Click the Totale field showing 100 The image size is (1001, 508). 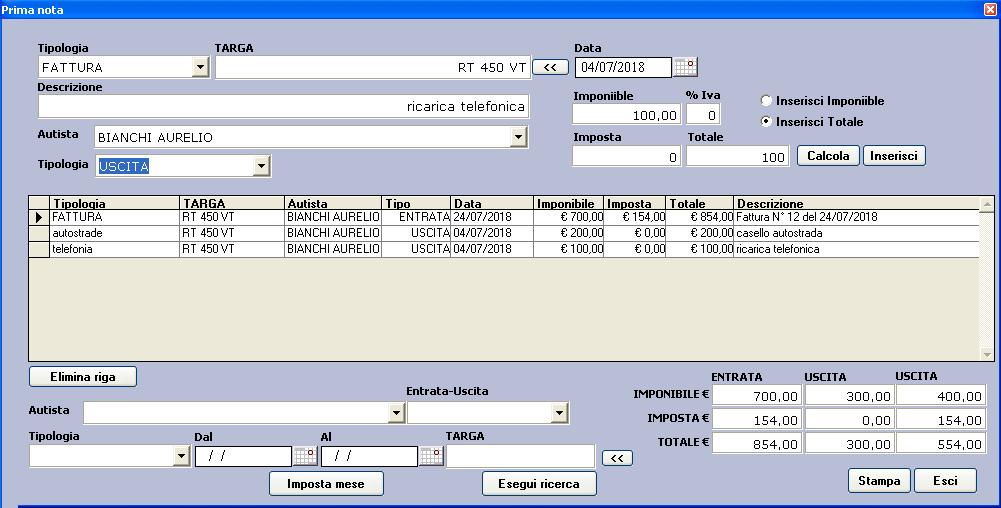point(738,156)
